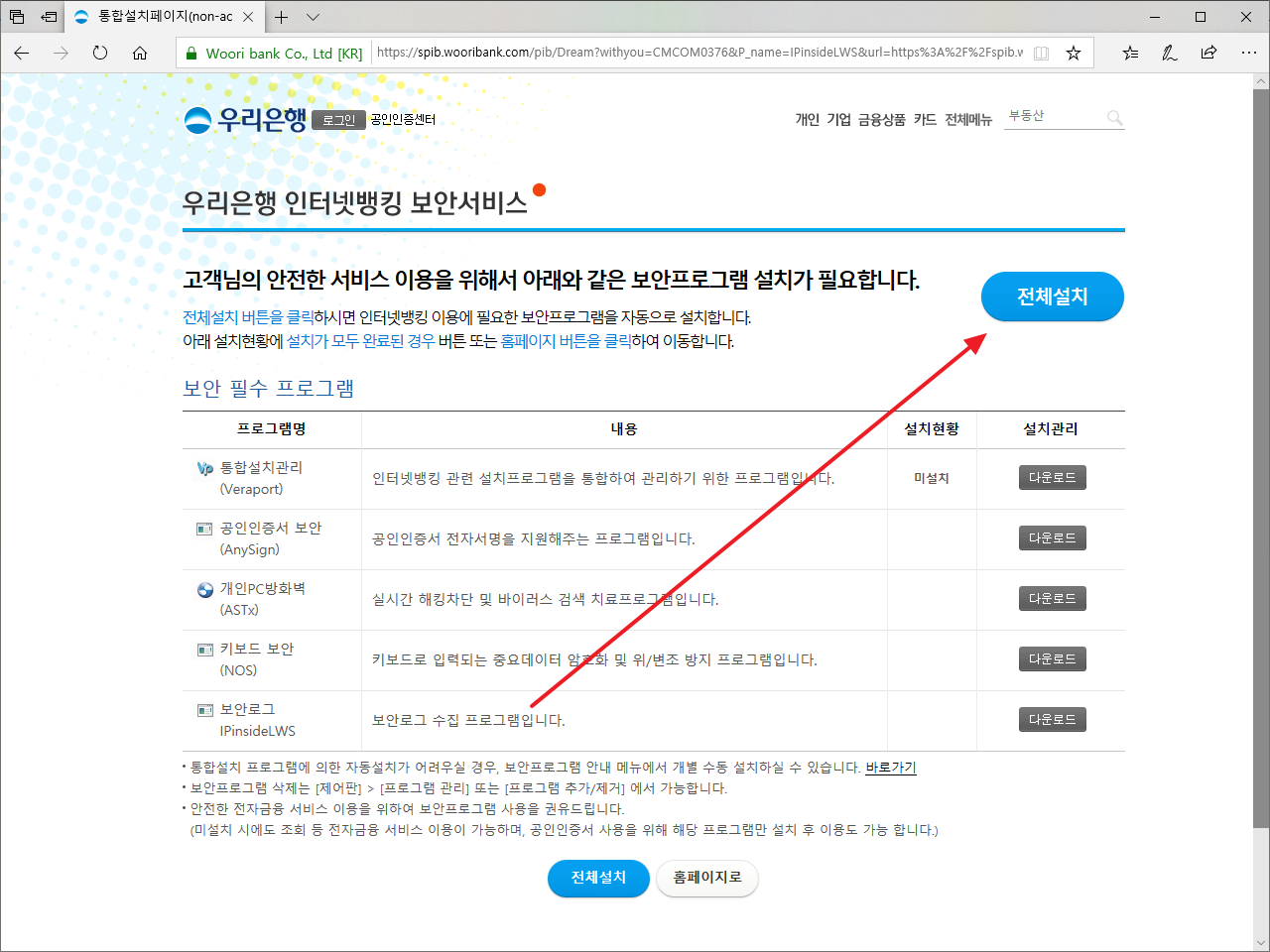This screenshot has height=952, width=1270.
Task: Click the 프로그램명 column header
Action: pyautogui.click(x=272, y=429)
